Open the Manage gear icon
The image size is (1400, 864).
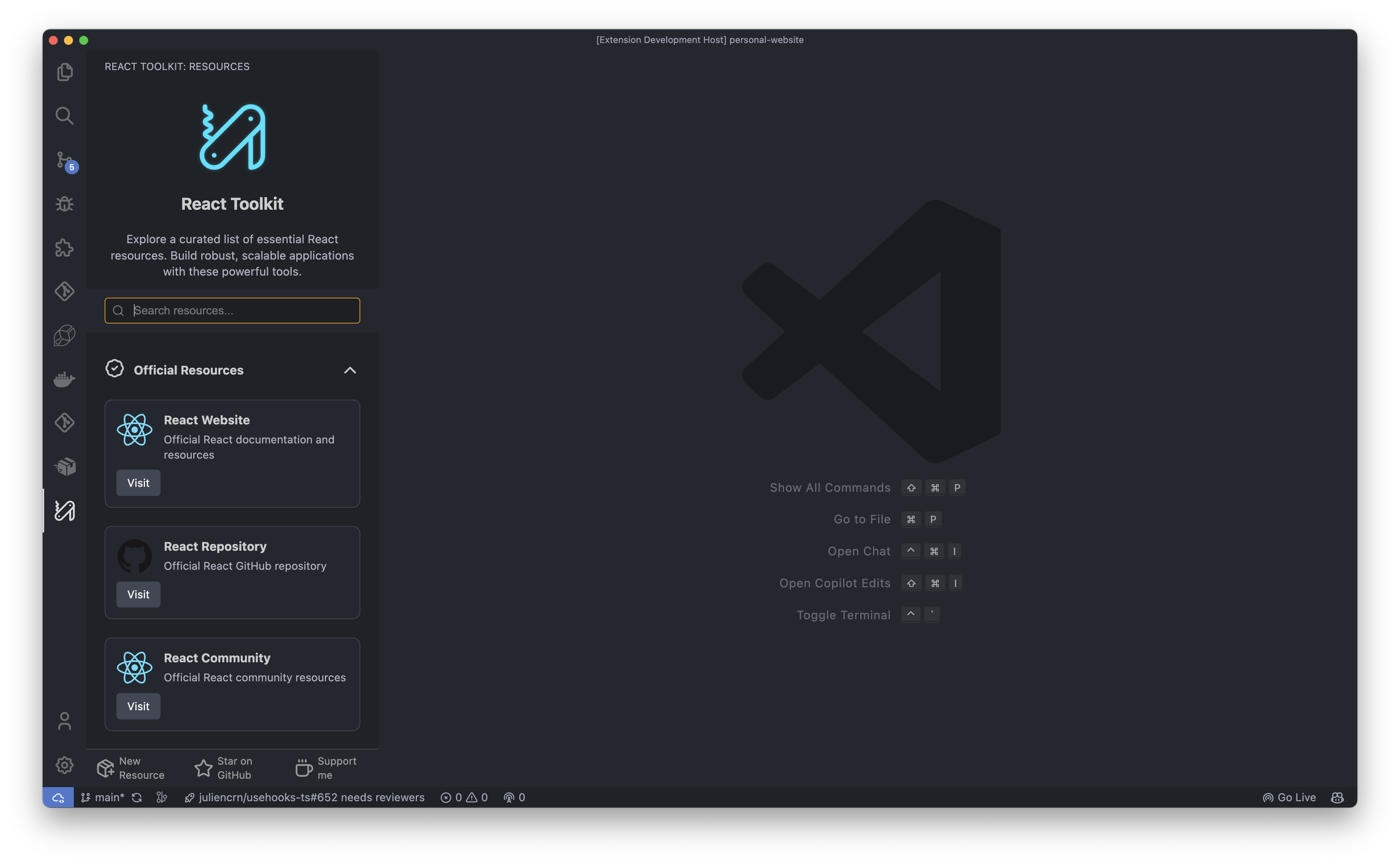tap(65, 765)
